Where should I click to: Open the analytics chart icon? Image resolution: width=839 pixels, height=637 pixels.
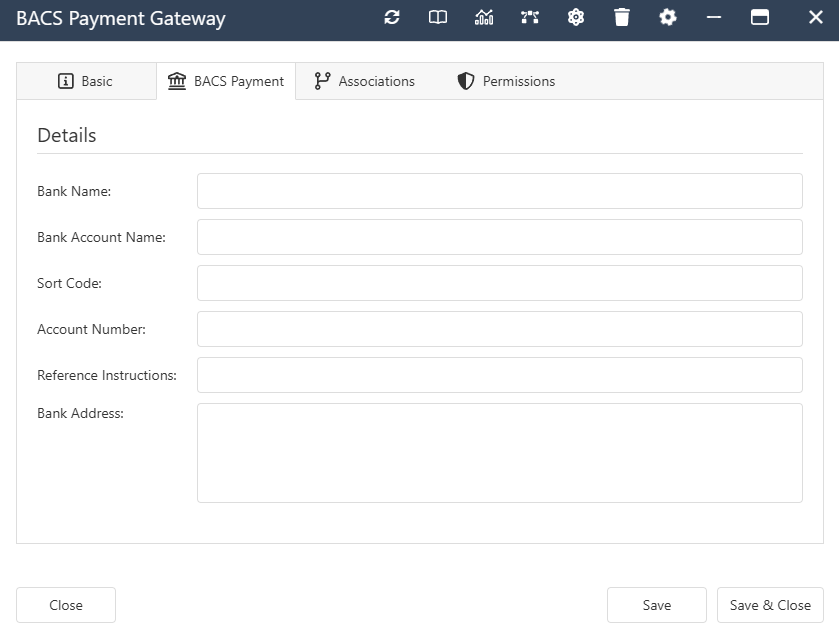point(483,17)
